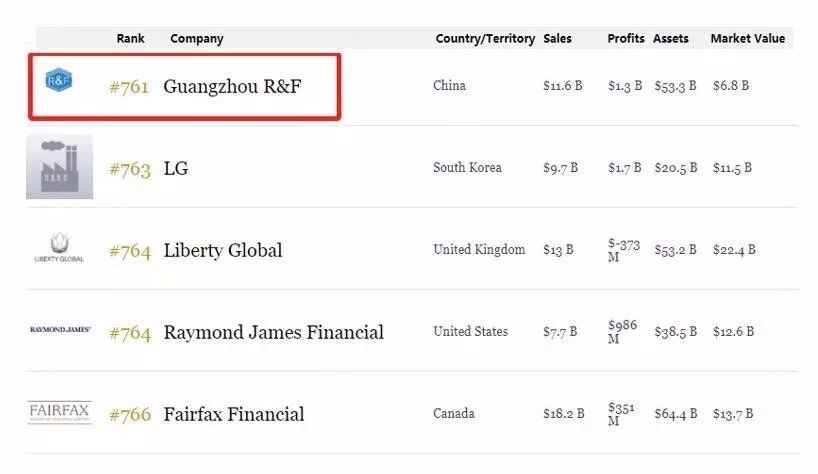The width and height of the screenshot is (818, 474).
Task: Click the Raymond James logo
Action: click(x=60, y=330)
